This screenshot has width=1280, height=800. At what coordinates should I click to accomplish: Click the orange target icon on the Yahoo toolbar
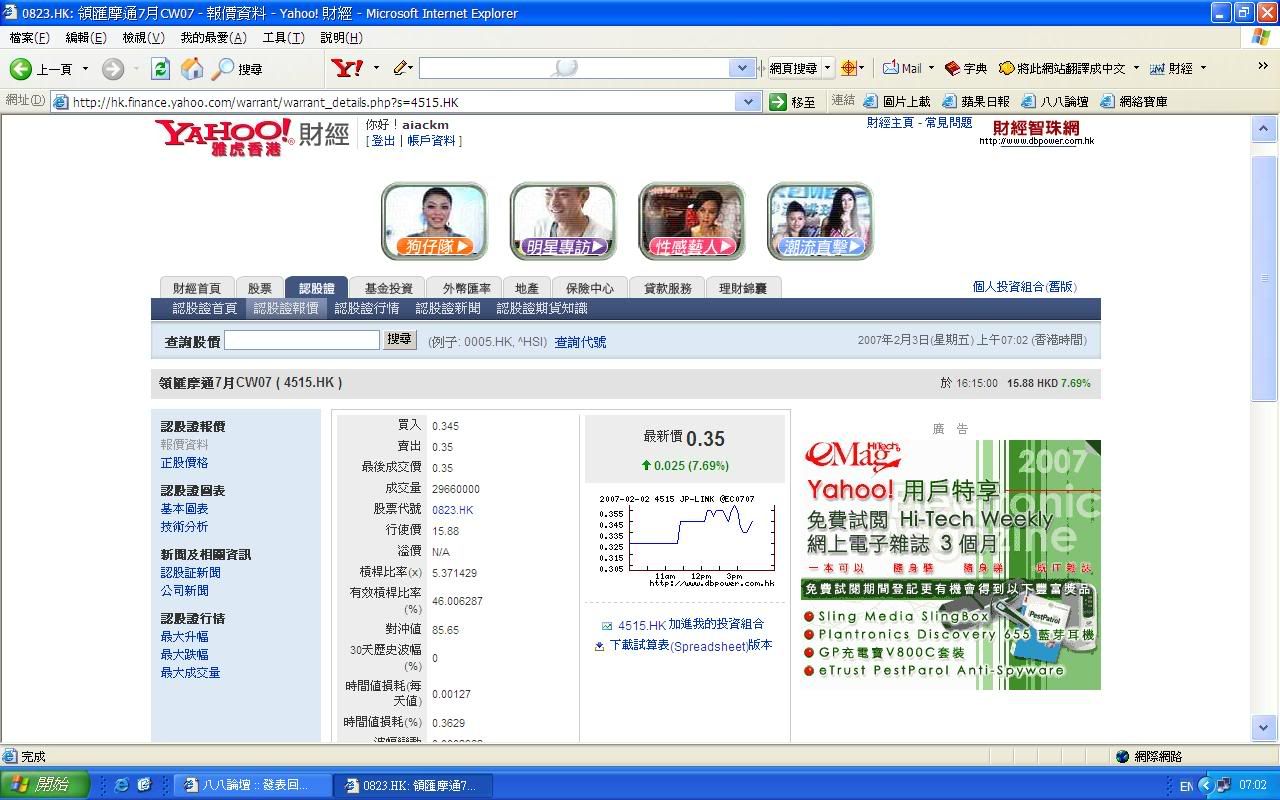click(x=849, y=68)
